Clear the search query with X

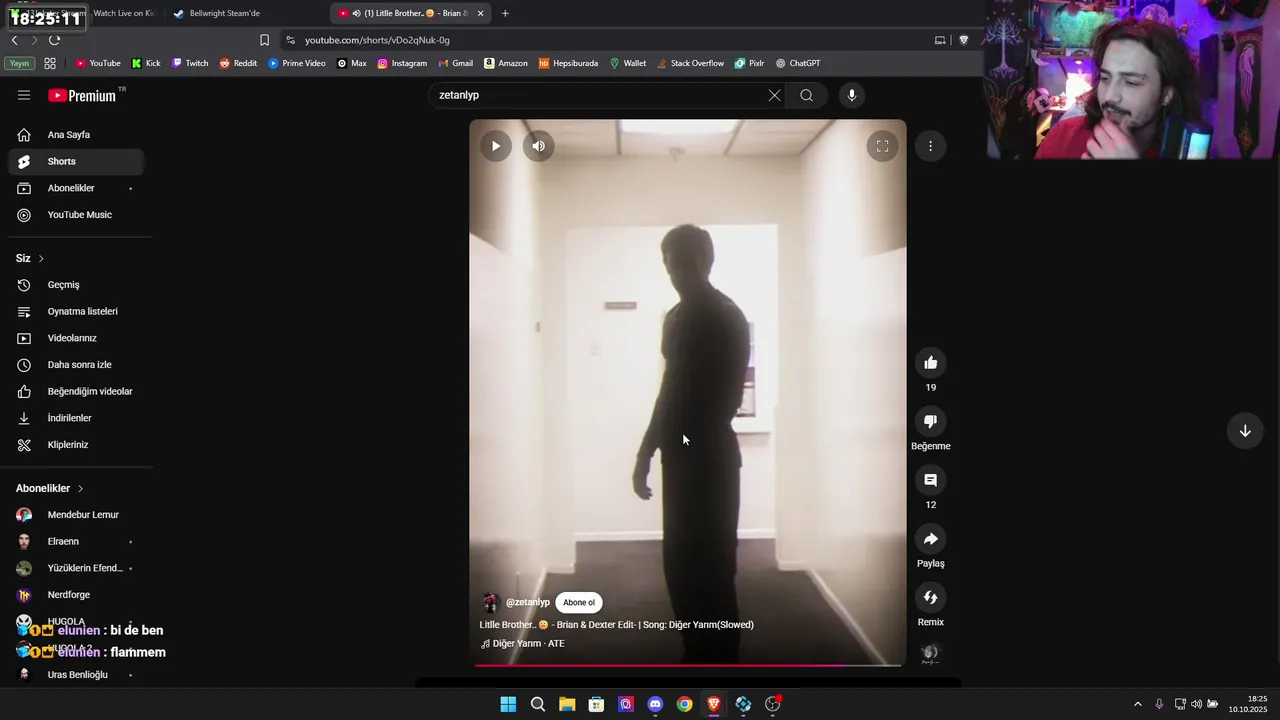click(774, 95)
